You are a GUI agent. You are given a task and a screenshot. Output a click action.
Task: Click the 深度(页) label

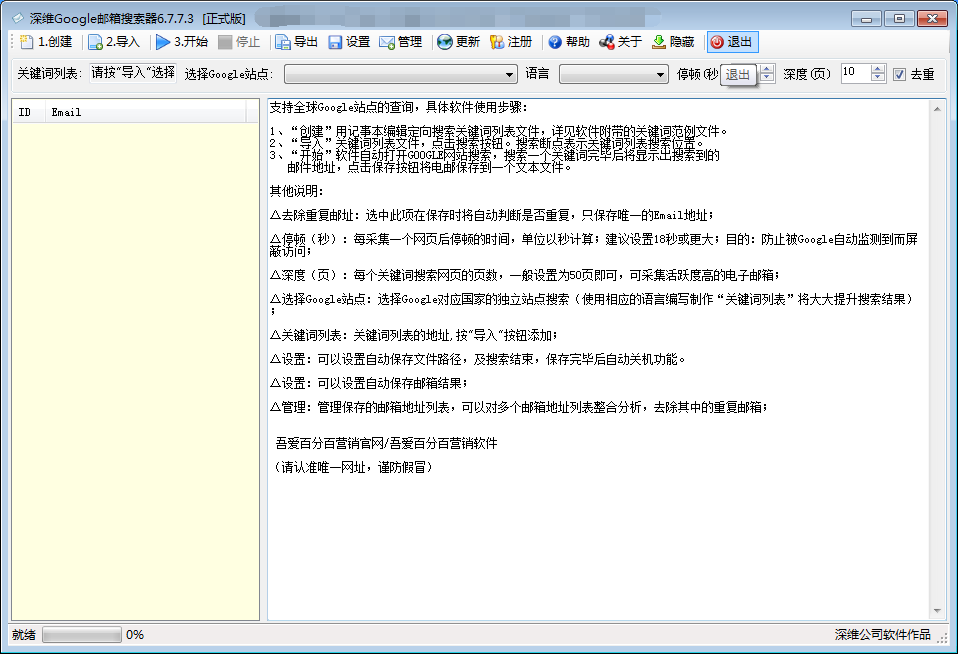pos(806,74)
